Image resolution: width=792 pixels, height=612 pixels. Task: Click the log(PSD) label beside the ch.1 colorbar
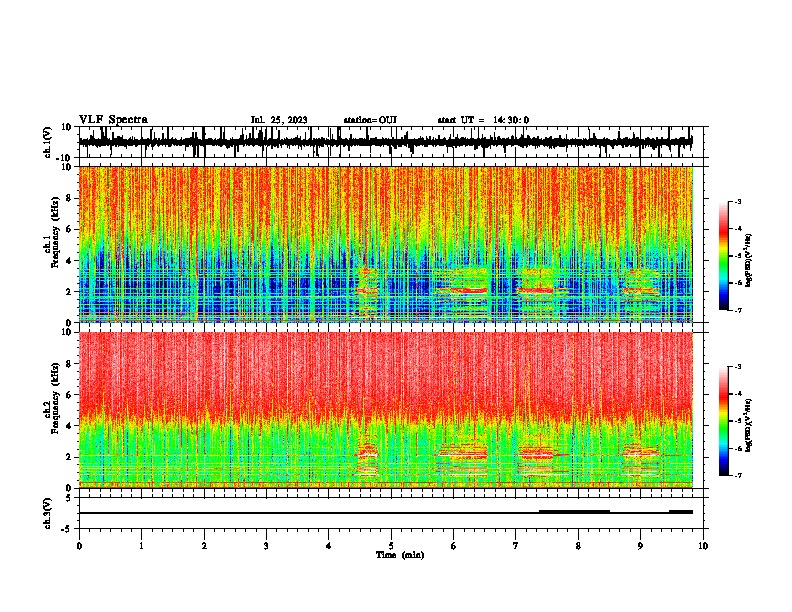point(749,260)
